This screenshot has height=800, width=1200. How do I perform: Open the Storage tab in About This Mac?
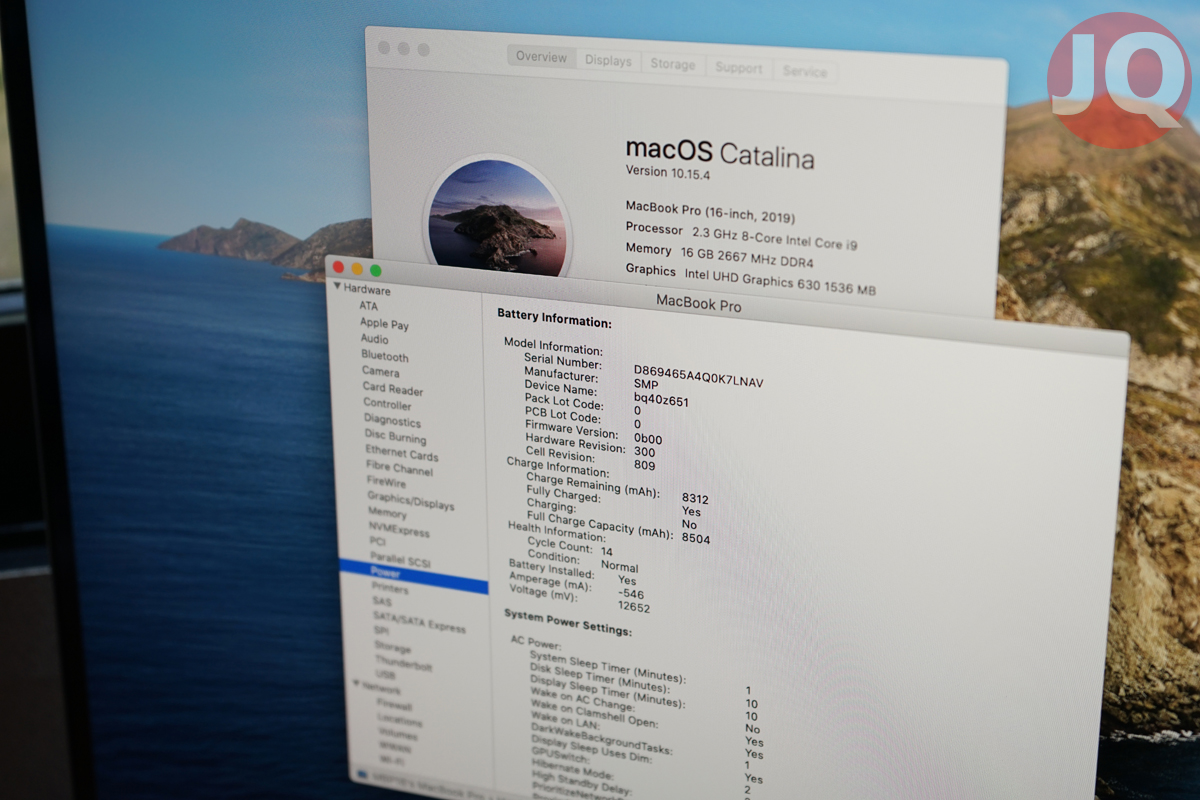672,64
